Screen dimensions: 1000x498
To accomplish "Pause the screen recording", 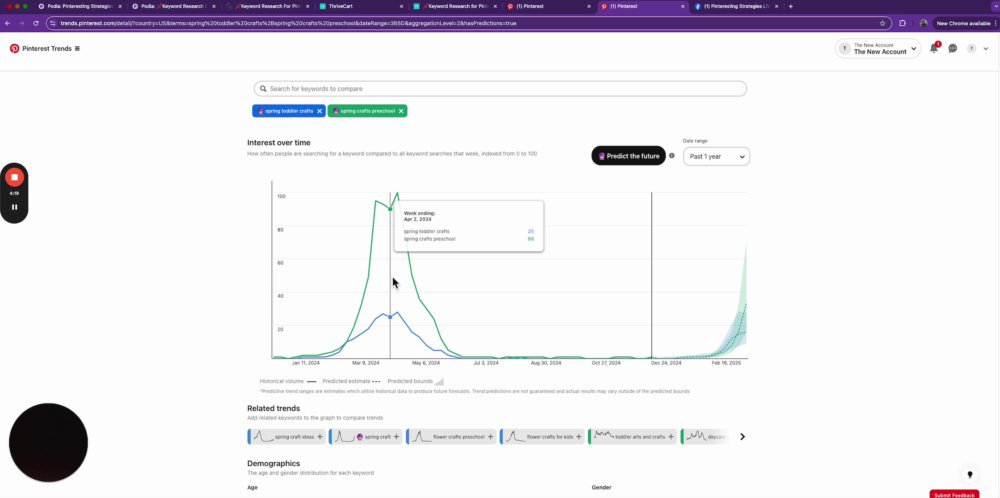I will tap(14, 207).
